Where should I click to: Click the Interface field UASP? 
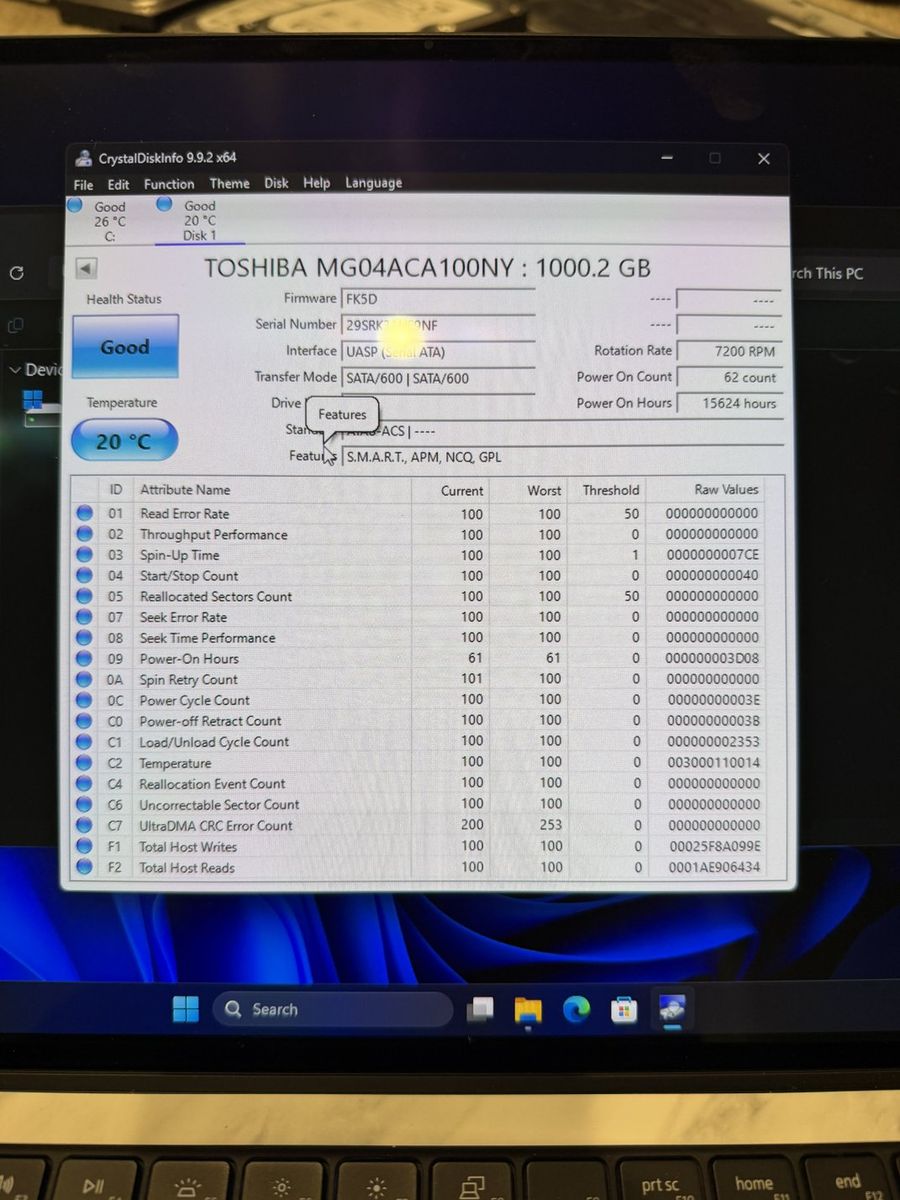pyautogui.click(x=437, y=351)
